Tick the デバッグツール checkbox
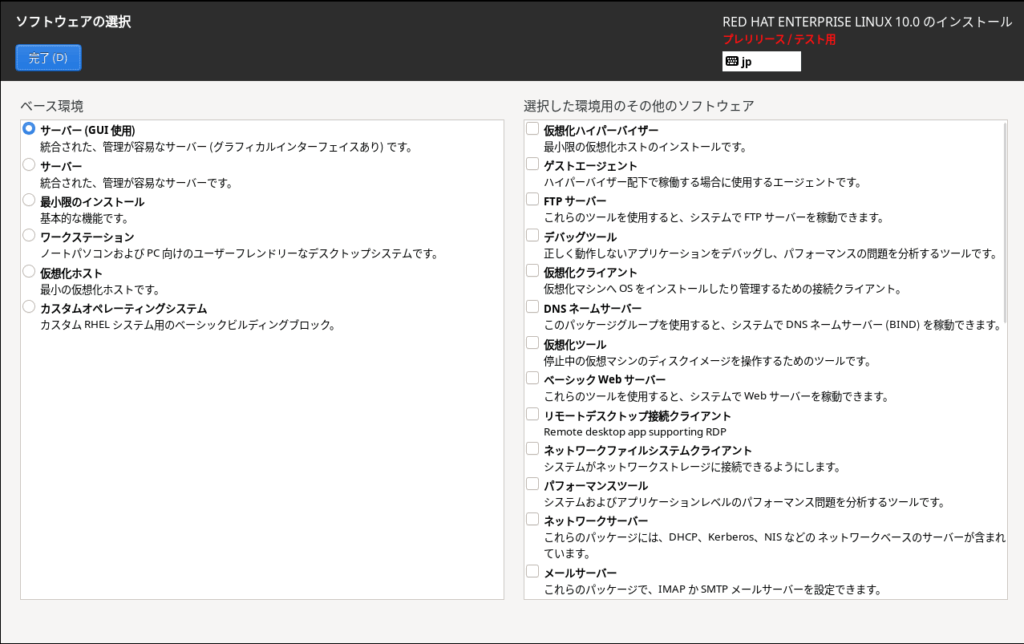 pyautogui.click(x=532, y=236)
